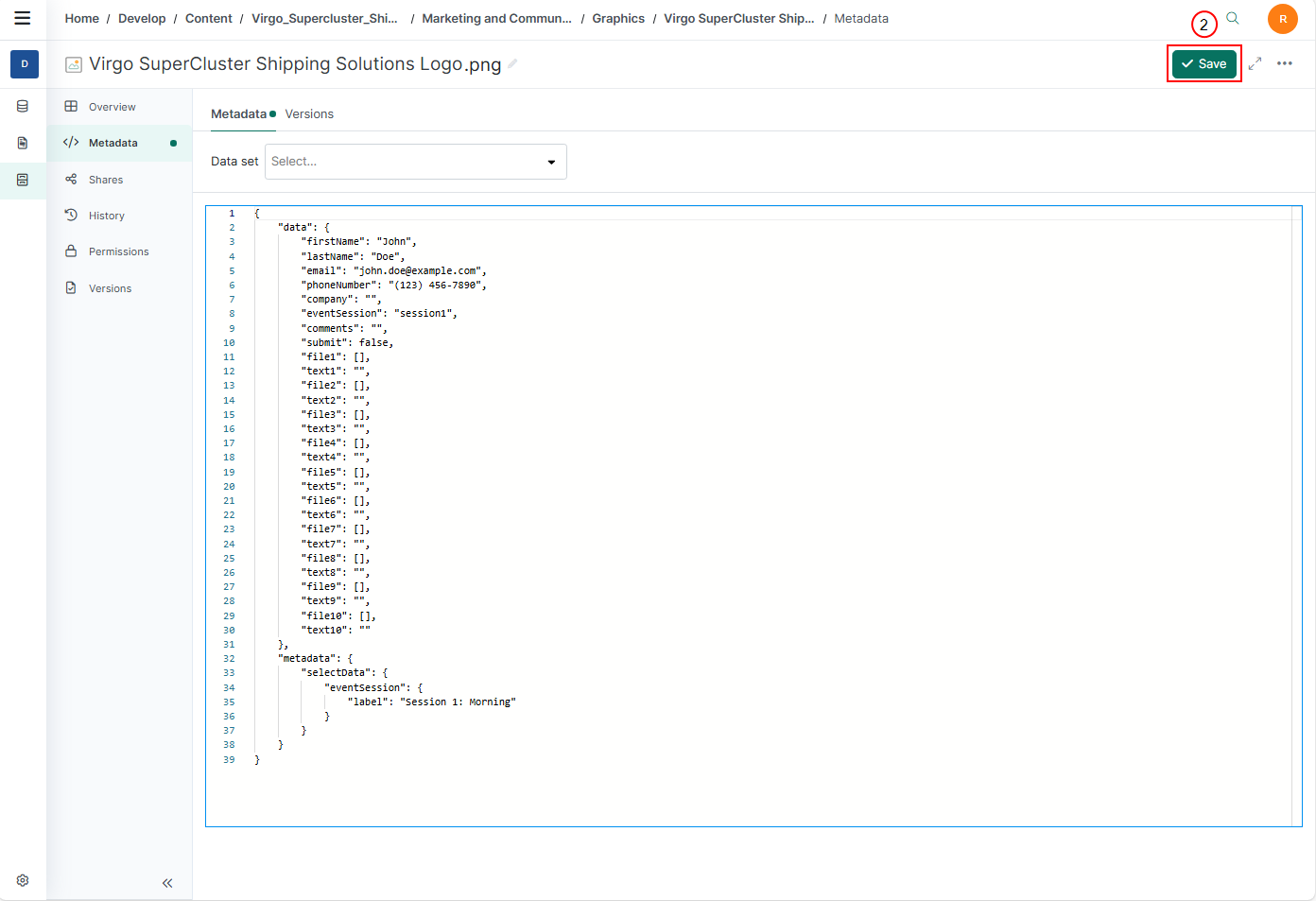1316x901 pixels.
Task: Open the Data set dropdown
Action: (x=416, y=162)
